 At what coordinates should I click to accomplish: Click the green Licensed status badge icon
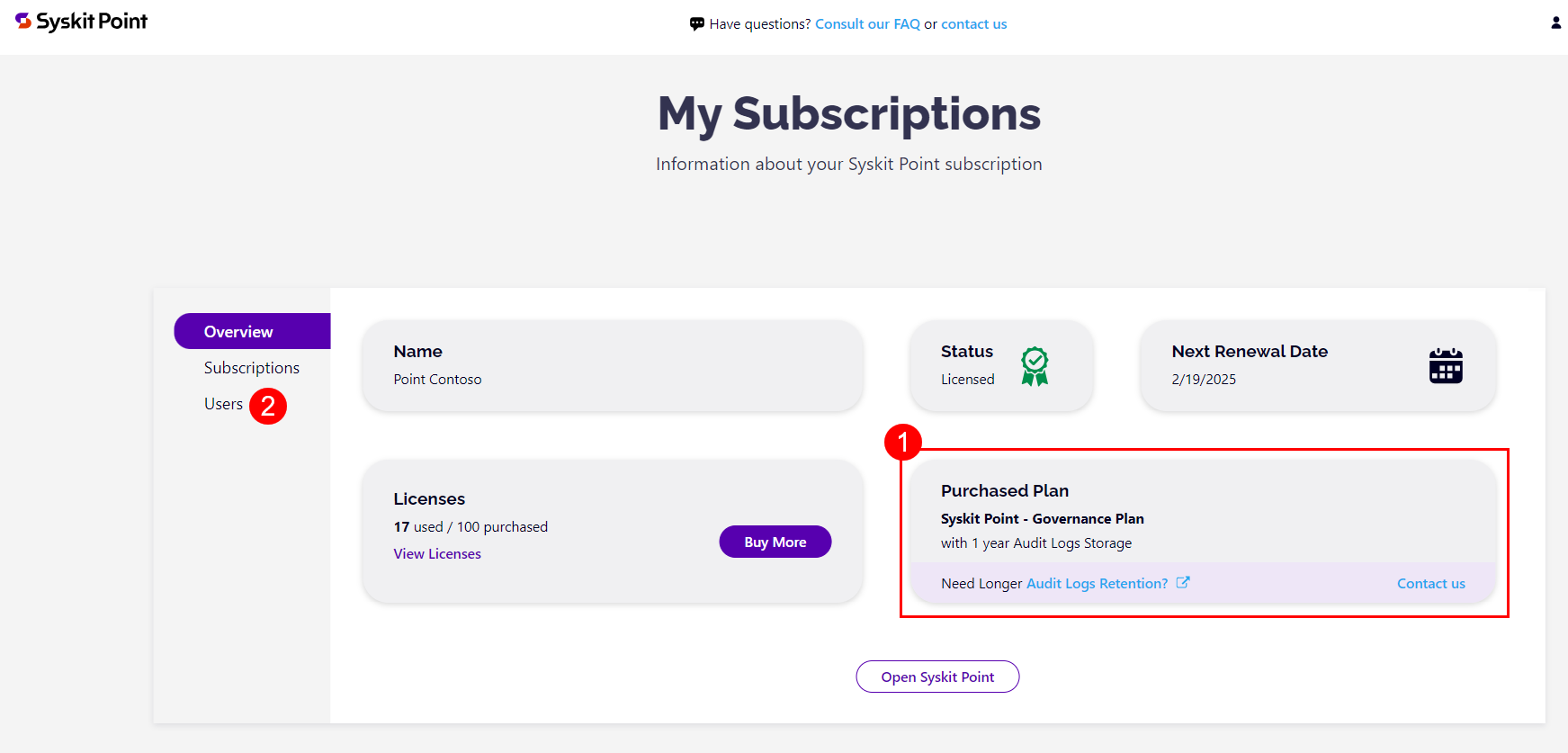1035,365
